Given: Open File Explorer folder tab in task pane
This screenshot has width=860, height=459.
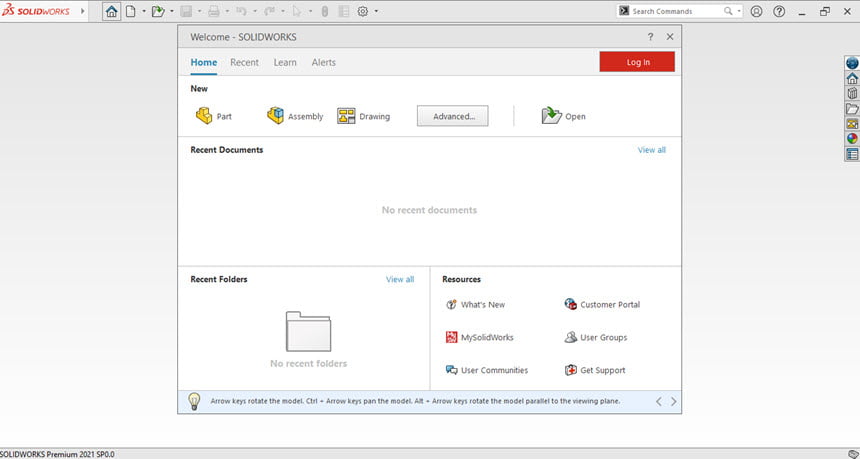Looking at the screenshot, I should click(852, 109).
